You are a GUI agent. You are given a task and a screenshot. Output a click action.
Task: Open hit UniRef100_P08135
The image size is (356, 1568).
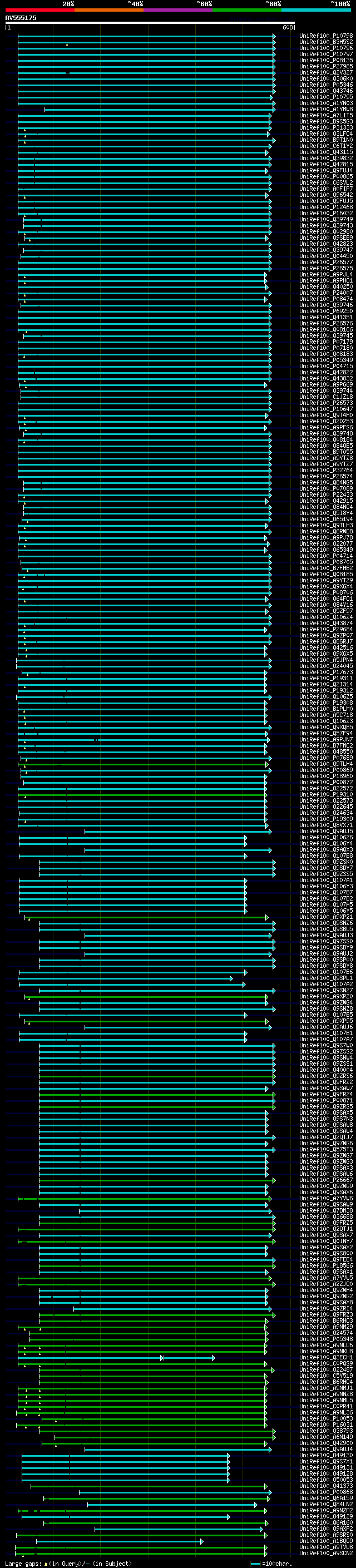point(326,60)
